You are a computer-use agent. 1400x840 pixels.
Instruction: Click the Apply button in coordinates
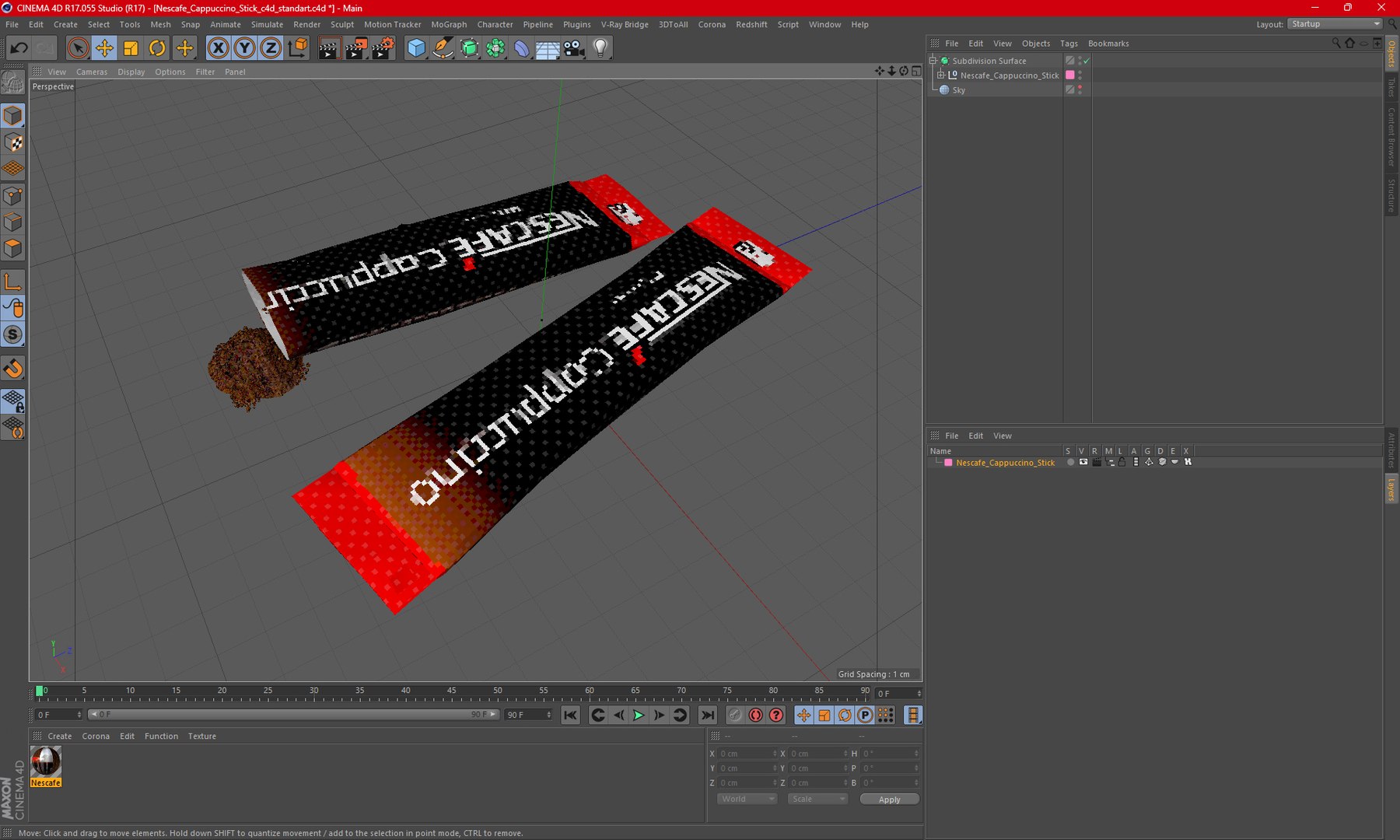click(889, 800)
